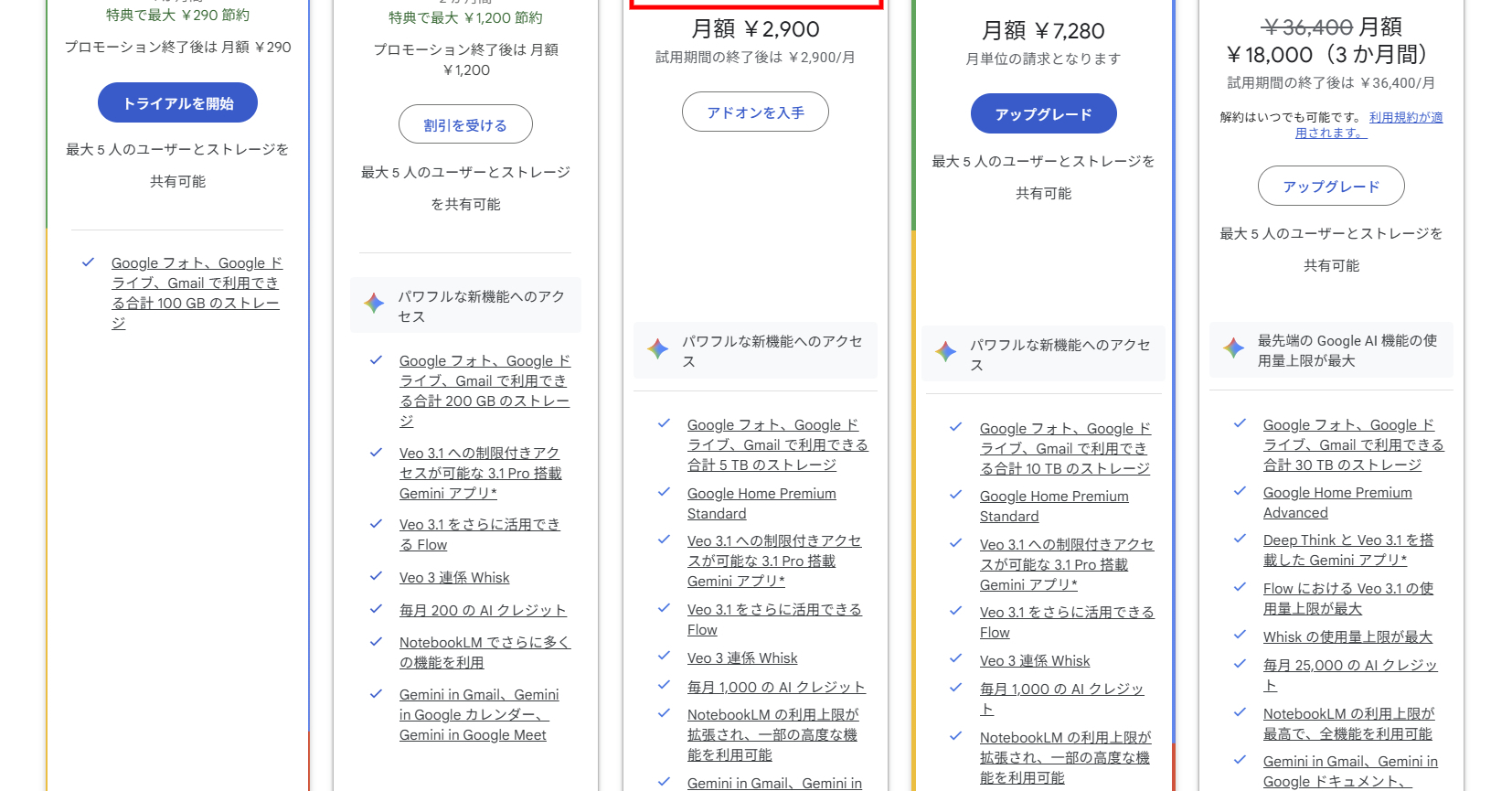Screen dimensions: 1512x791
Task: Click the sparkle icon in the 200 GB plan
Action: point(374,304)
